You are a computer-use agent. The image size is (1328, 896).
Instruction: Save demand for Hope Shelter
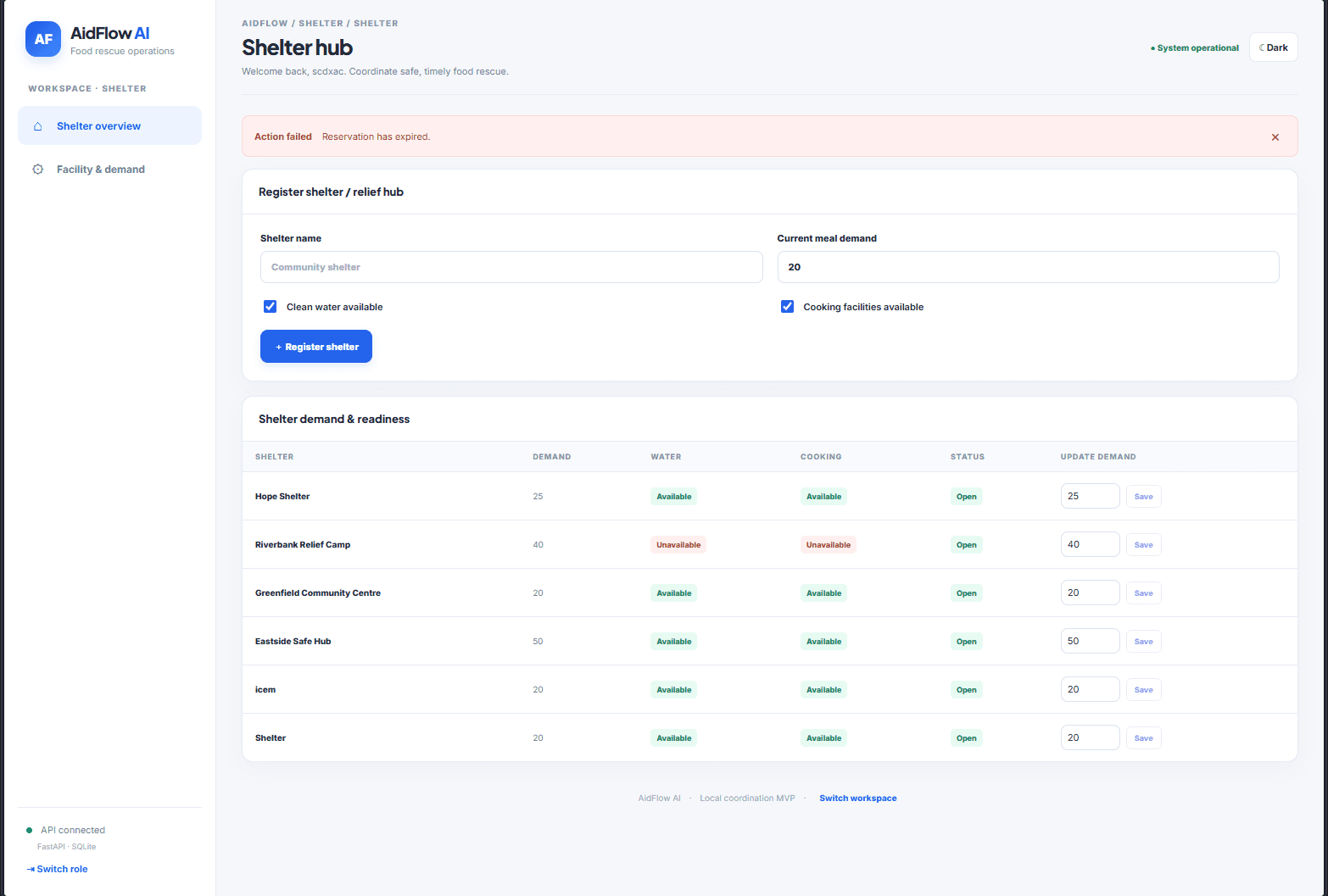click(x=1143, y=497)
